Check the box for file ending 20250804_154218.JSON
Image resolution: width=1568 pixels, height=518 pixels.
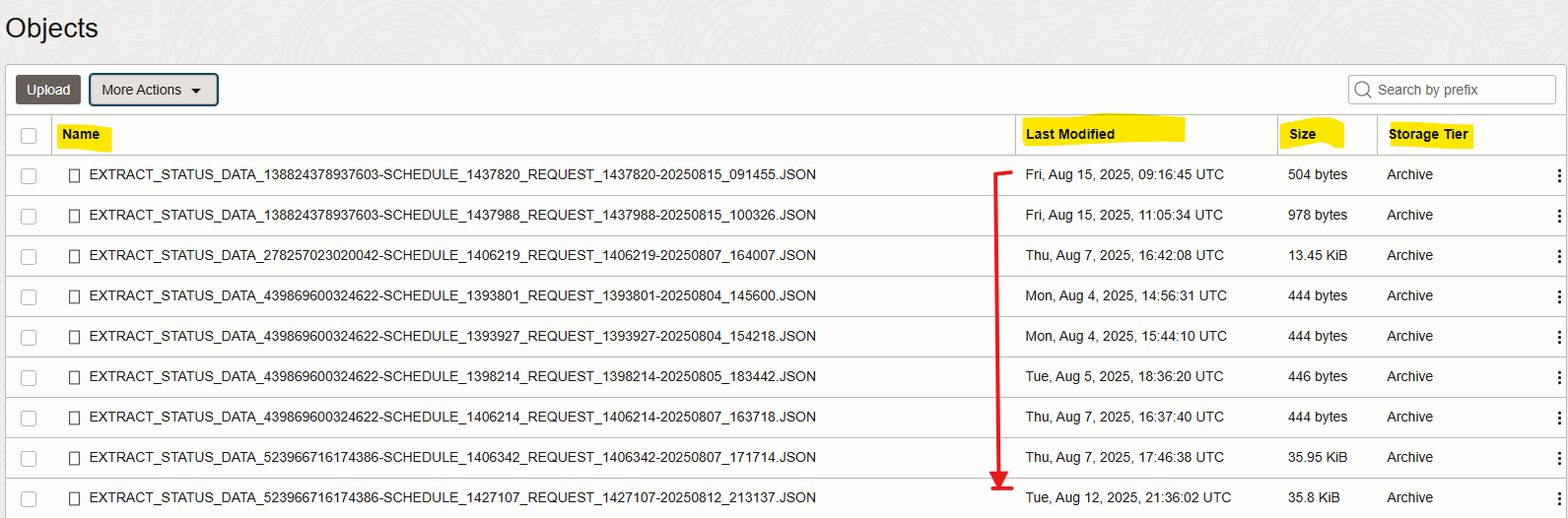[29, 338]
